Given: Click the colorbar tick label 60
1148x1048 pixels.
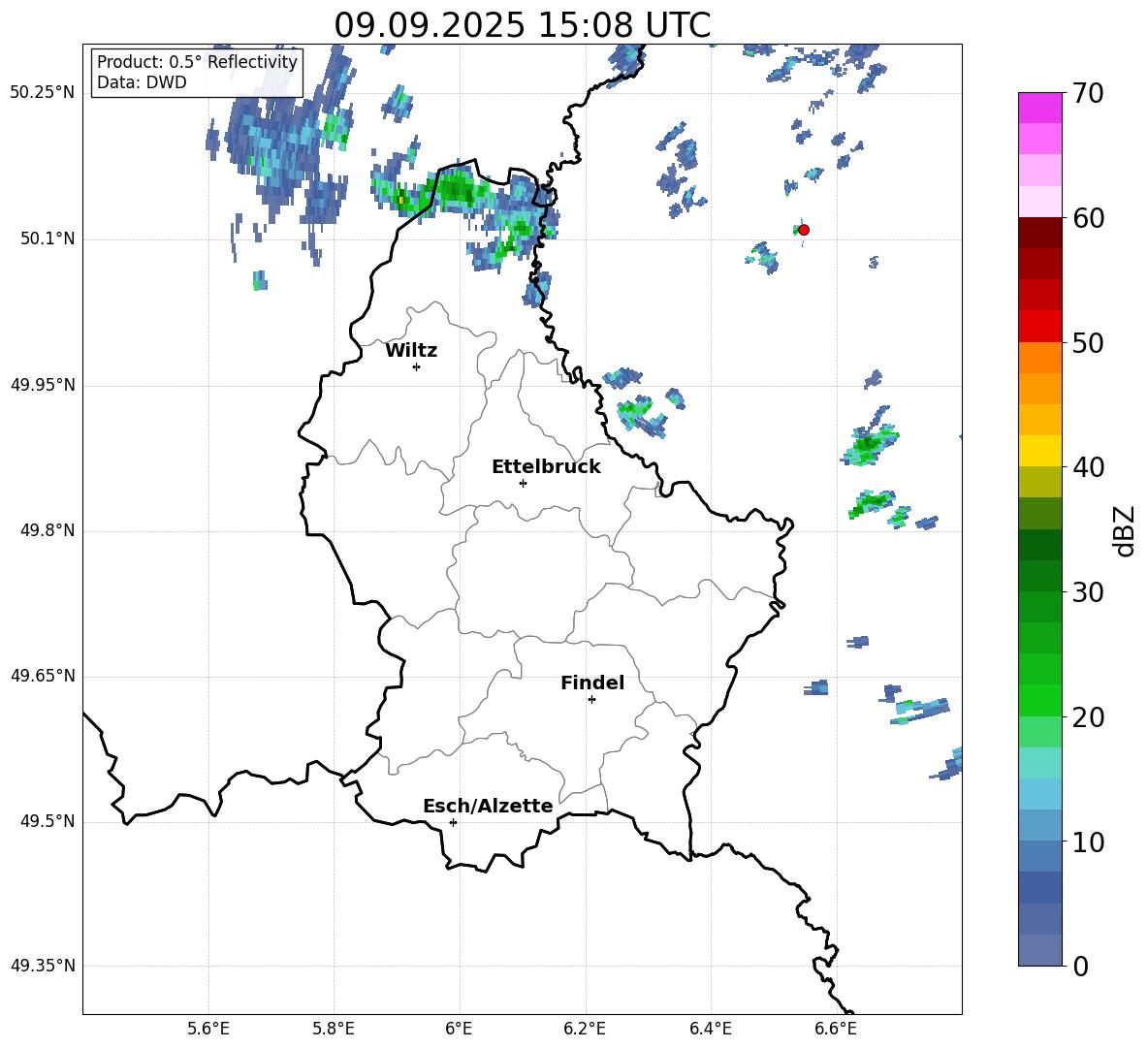Looking at the screenshot, I should (1089, 218).
